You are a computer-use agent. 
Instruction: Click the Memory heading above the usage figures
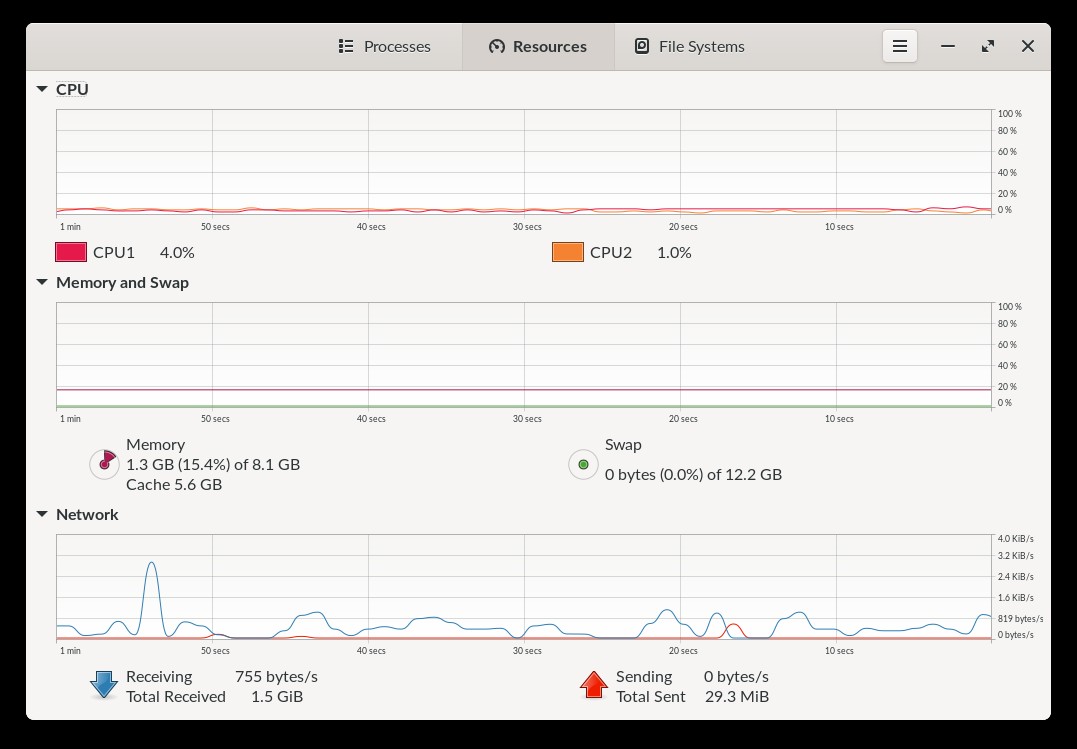(155, 445)
